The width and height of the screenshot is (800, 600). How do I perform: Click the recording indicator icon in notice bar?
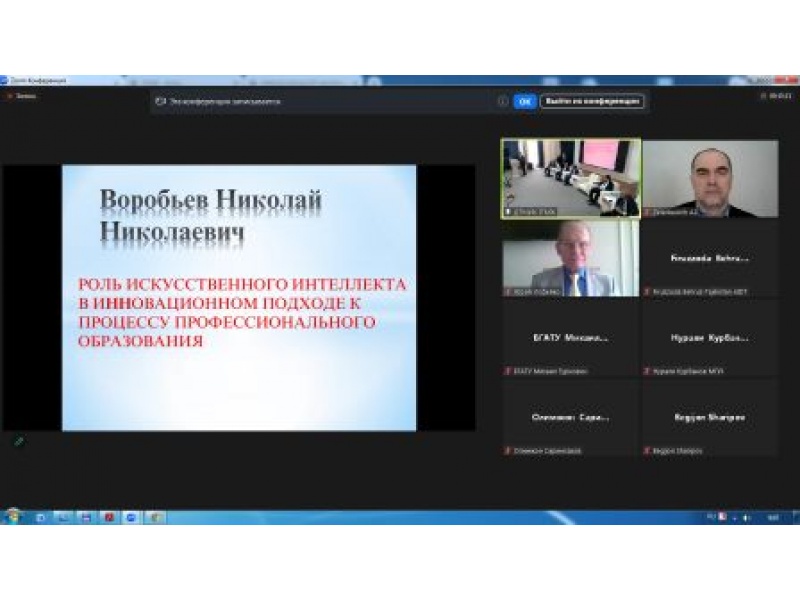(160, 101)
